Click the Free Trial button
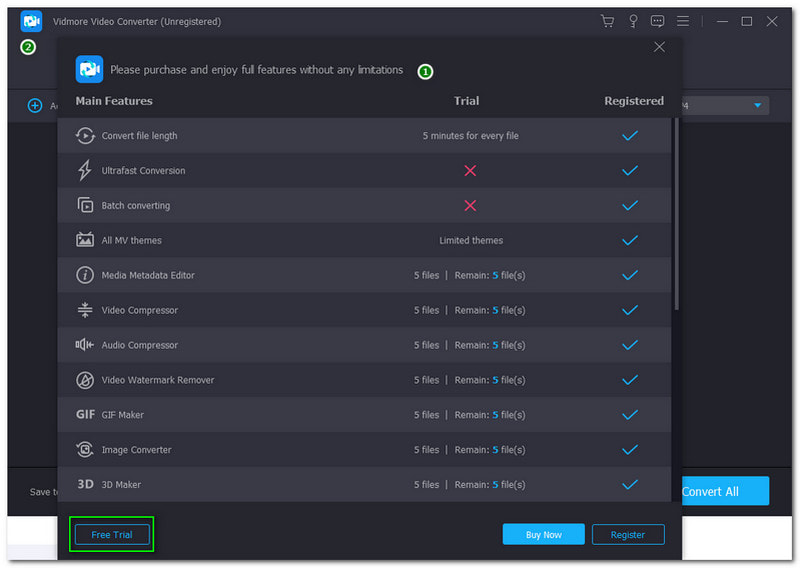The image size is (800, 568). (112, 535)
